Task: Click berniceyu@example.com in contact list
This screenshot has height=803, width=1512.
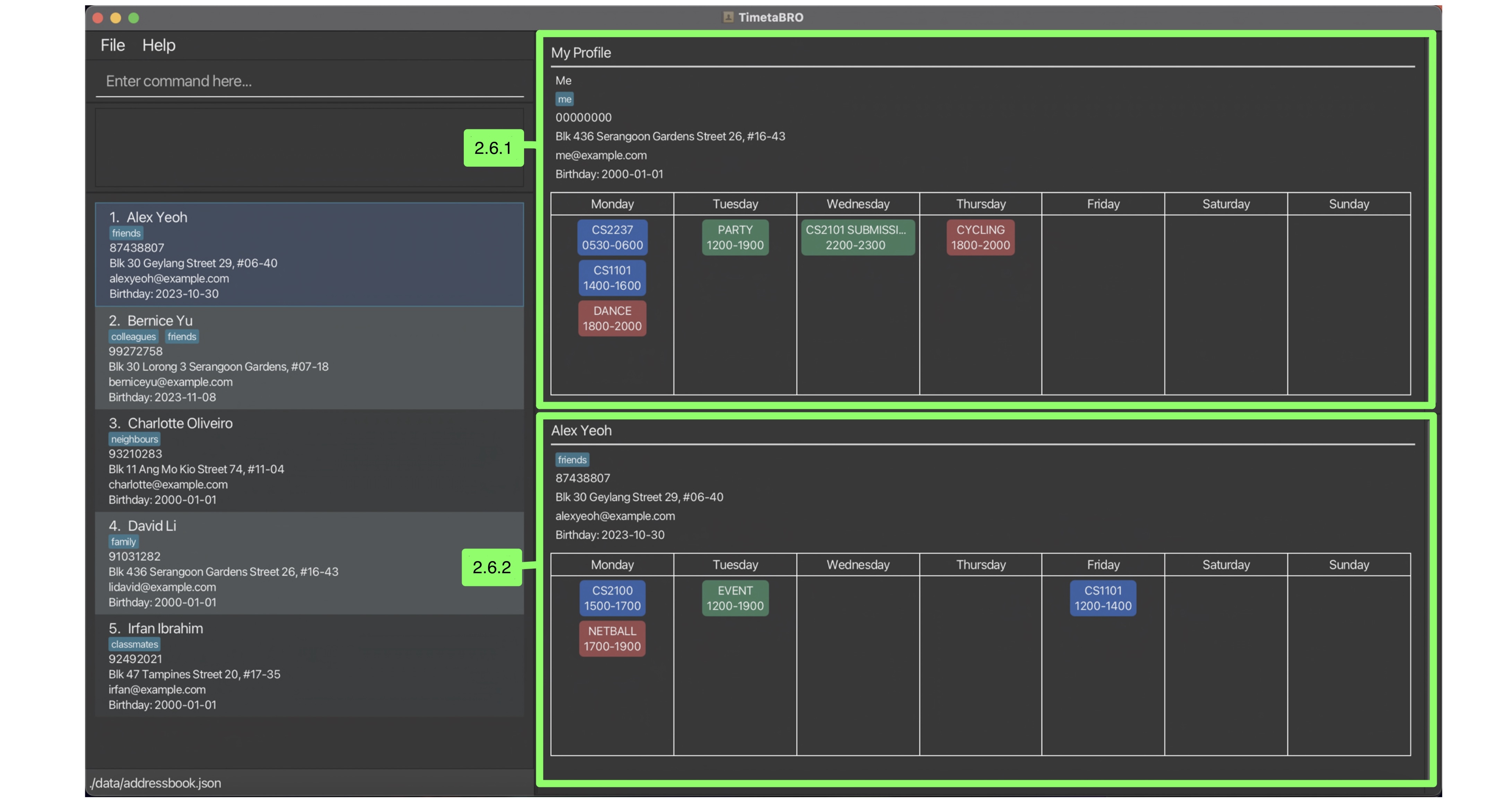Action: [170, 382]
